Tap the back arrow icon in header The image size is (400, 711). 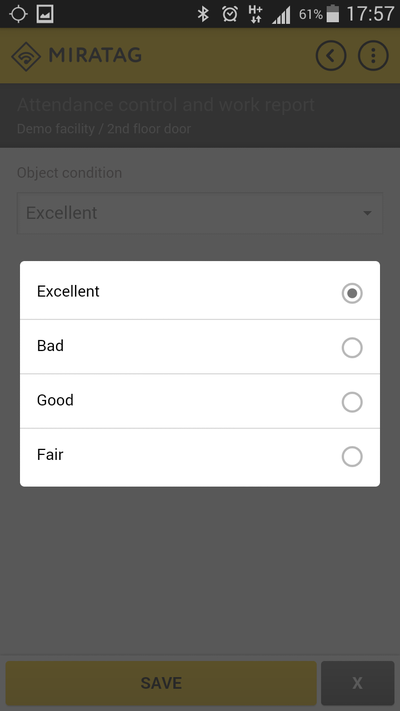331,56
